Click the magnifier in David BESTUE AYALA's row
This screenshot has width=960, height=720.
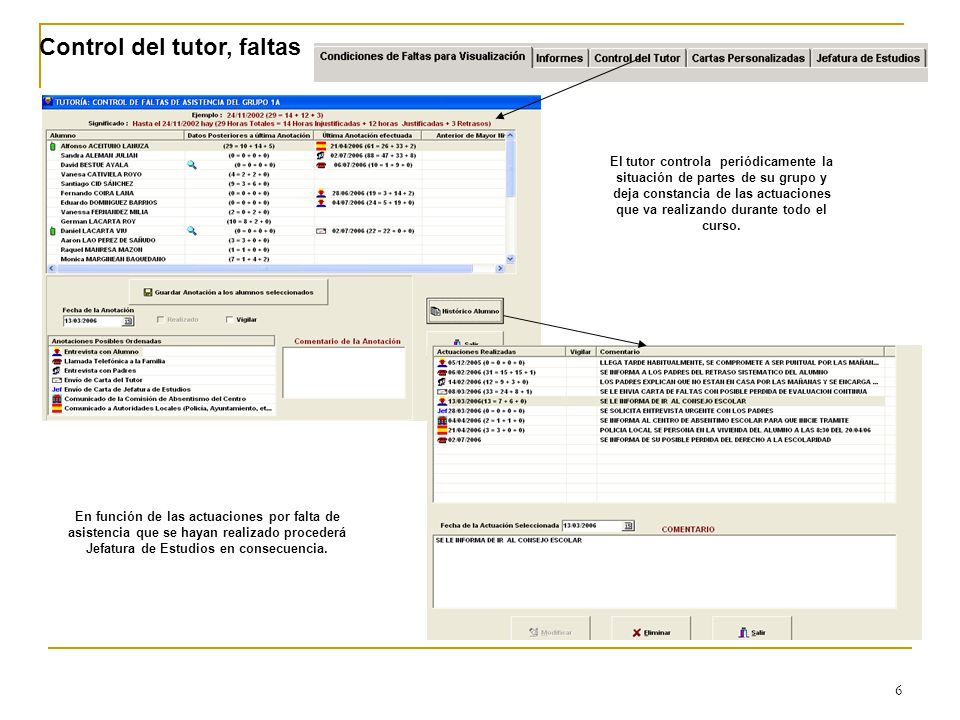[192, 165]
